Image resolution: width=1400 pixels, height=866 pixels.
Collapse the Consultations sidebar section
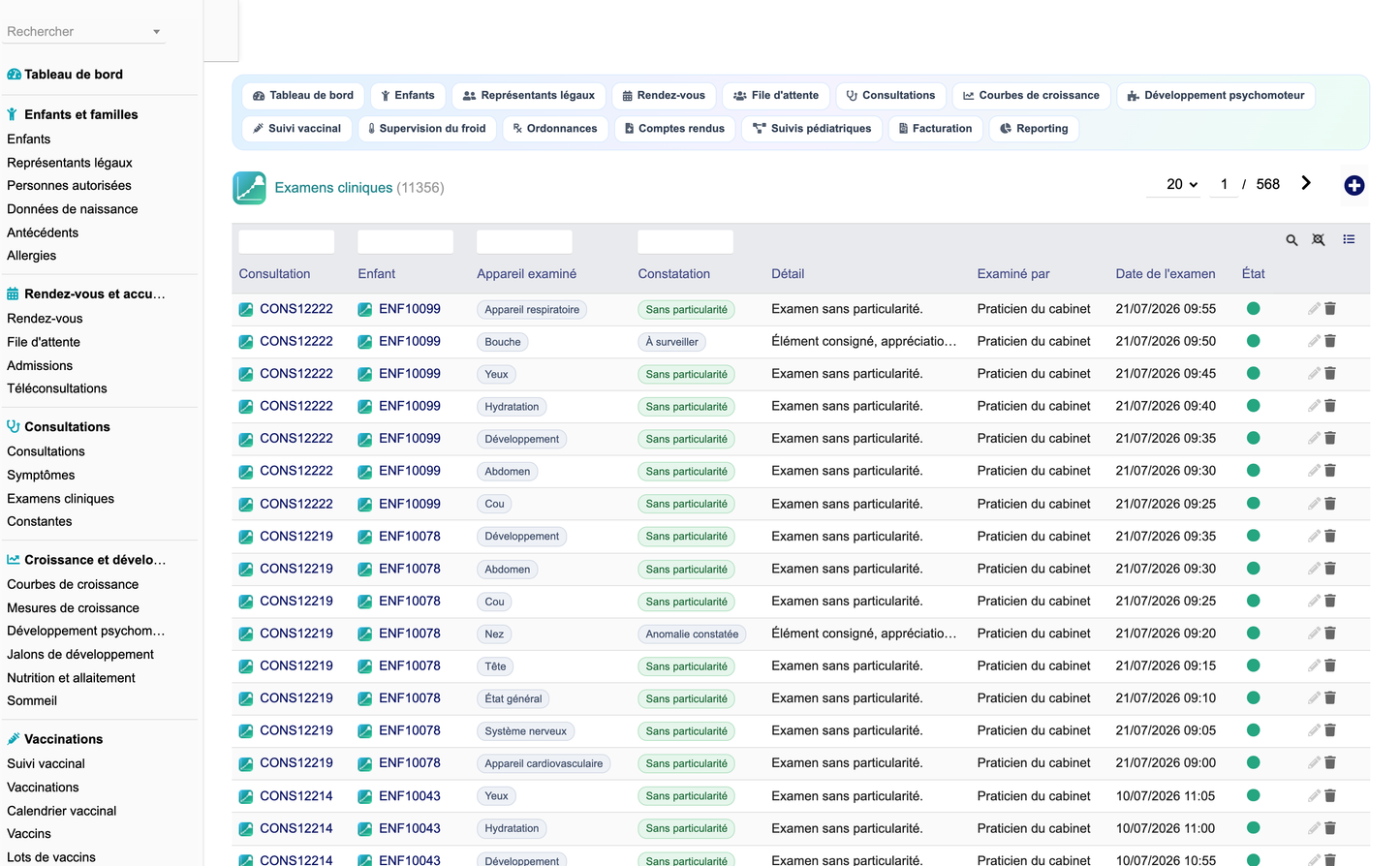pos(67,426)
